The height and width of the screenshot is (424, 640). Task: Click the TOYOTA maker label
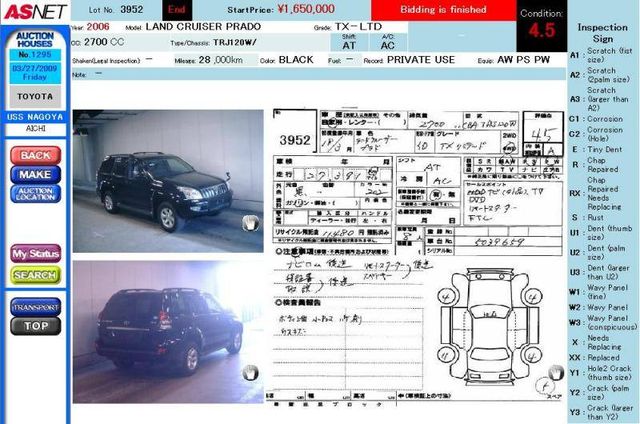tap(35, 97)
